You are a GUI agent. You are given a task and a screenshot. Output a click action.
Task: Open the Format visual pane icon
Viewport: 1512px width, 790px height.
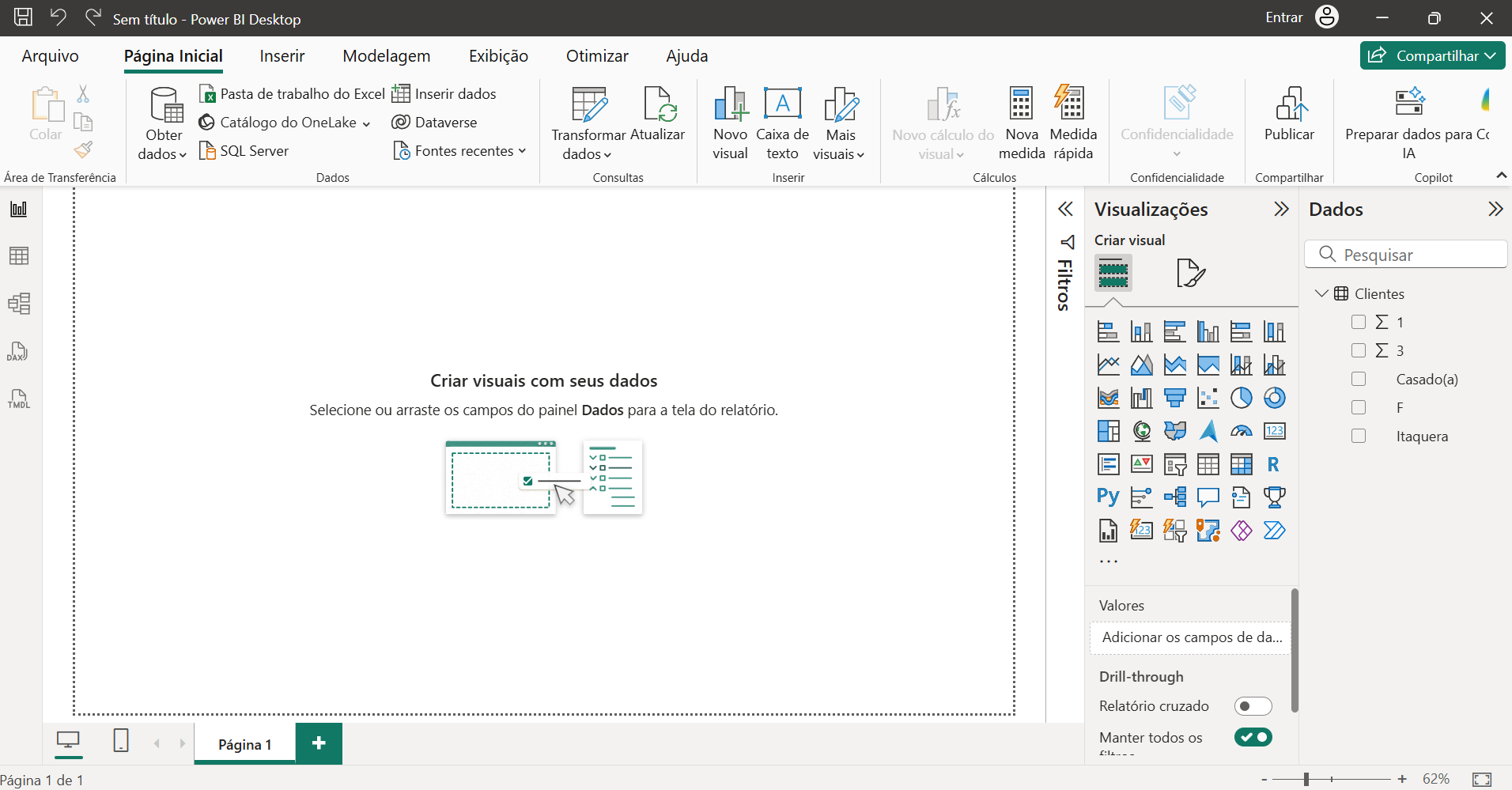(1191, 274)
